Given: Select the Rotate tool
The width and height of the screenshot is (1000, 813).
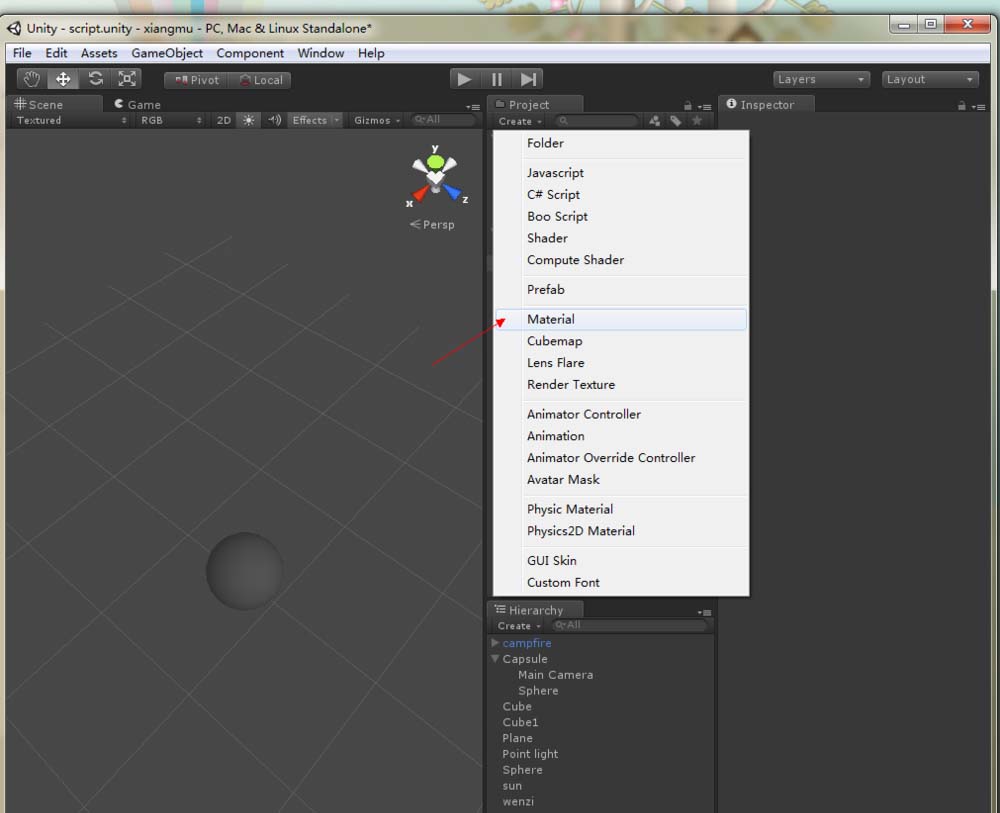Looking at the screenshot, I should click(x=96, y=79).
